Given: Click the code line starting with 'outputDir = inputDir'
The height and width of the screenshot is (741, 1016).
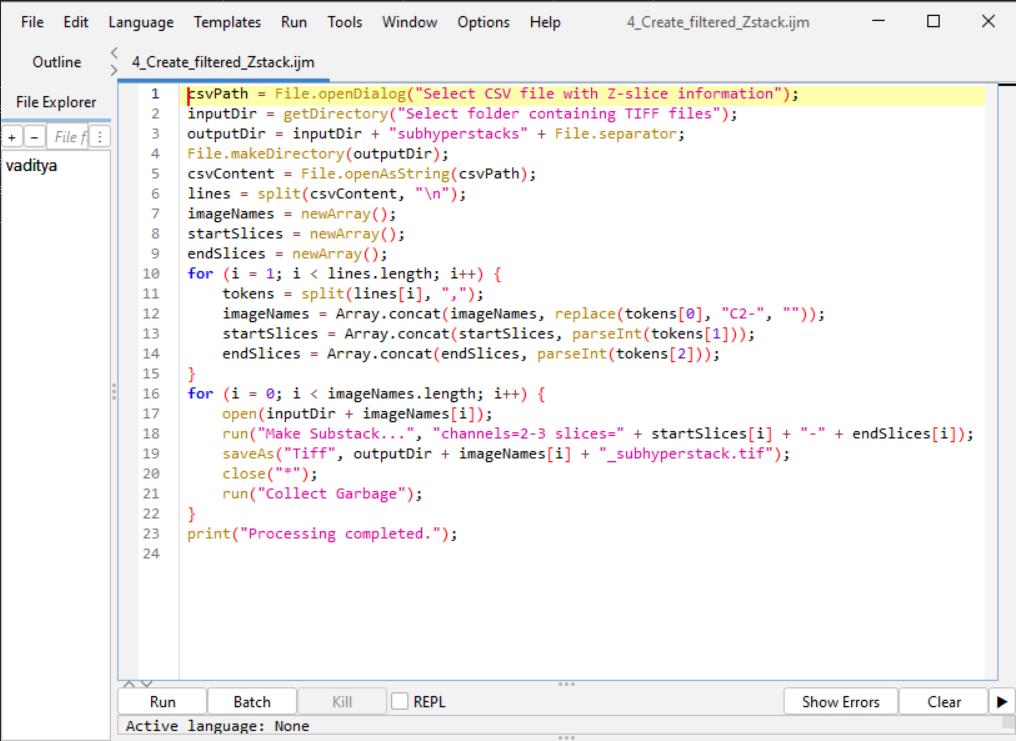Looking at the screenshot, I should tap(436, 134).
